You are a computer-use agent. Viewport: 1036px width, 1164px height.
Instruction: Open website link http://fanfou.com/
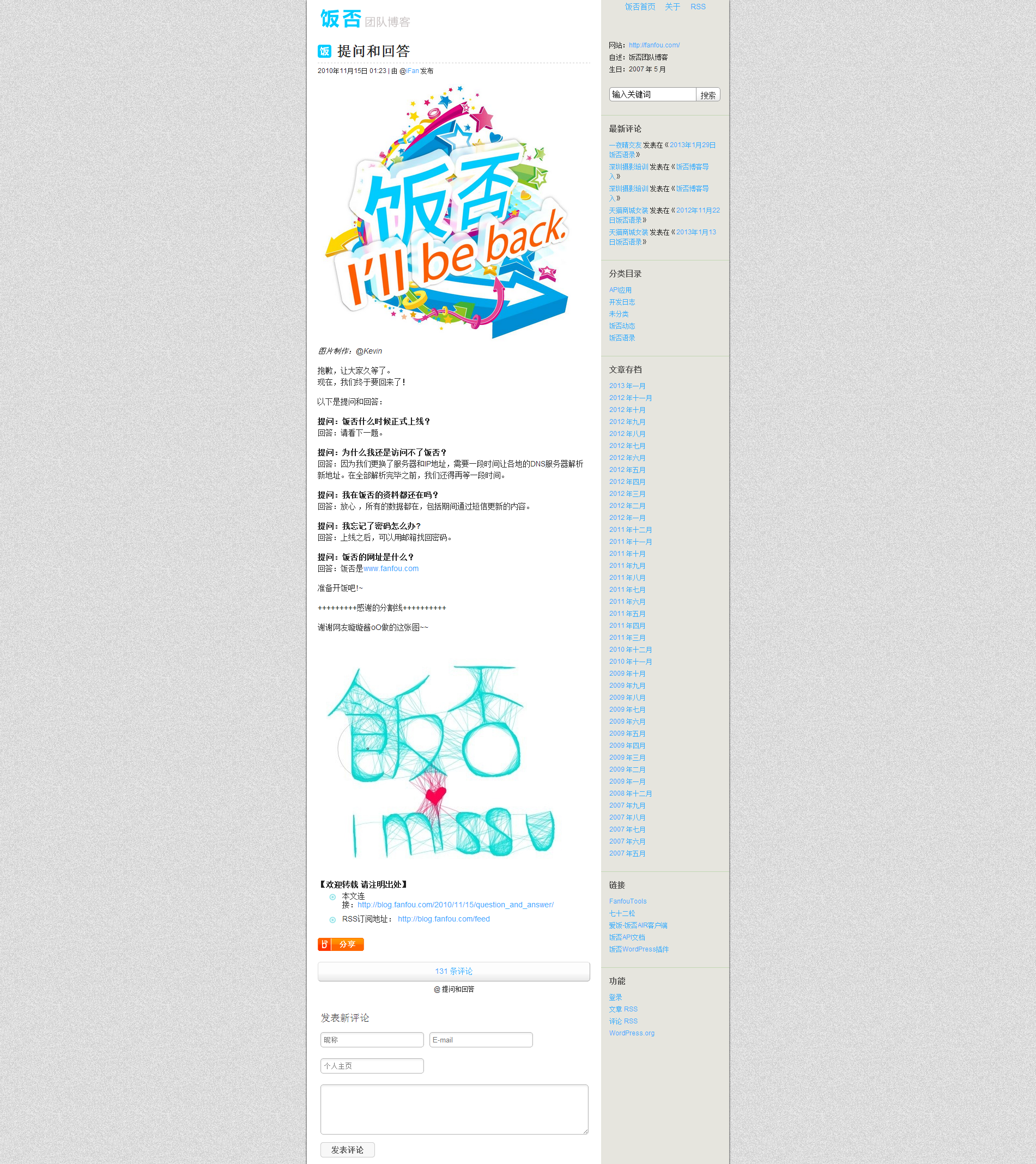654,45
